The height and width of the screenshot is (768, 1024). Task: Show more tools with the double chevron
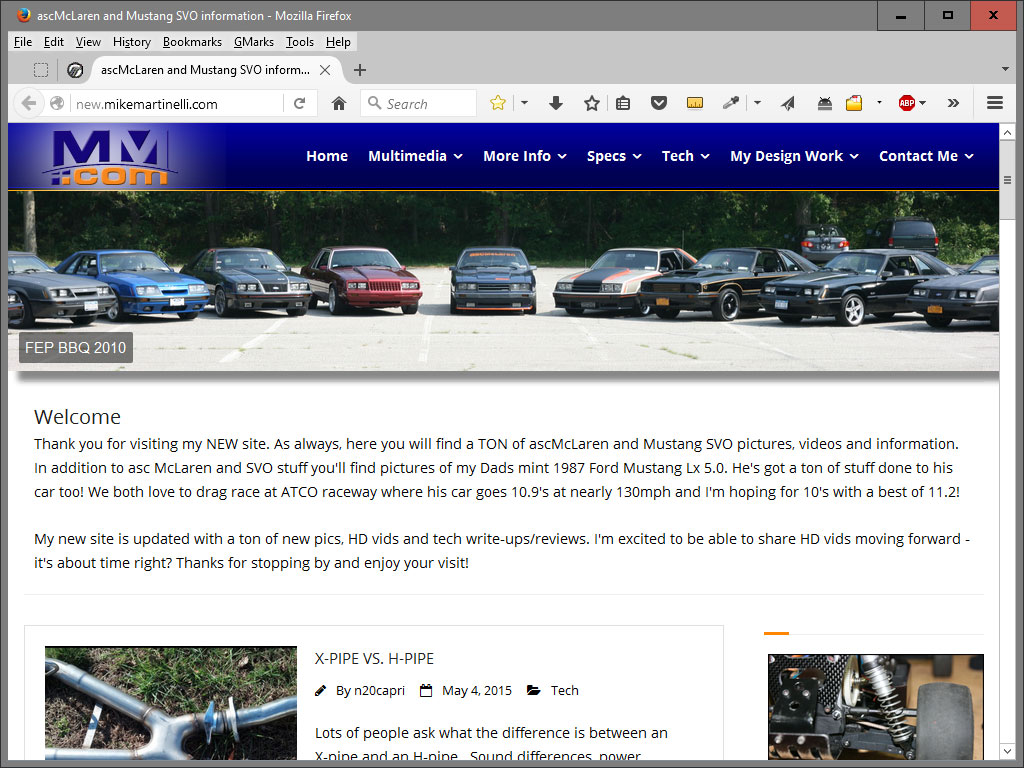(953, 103)
